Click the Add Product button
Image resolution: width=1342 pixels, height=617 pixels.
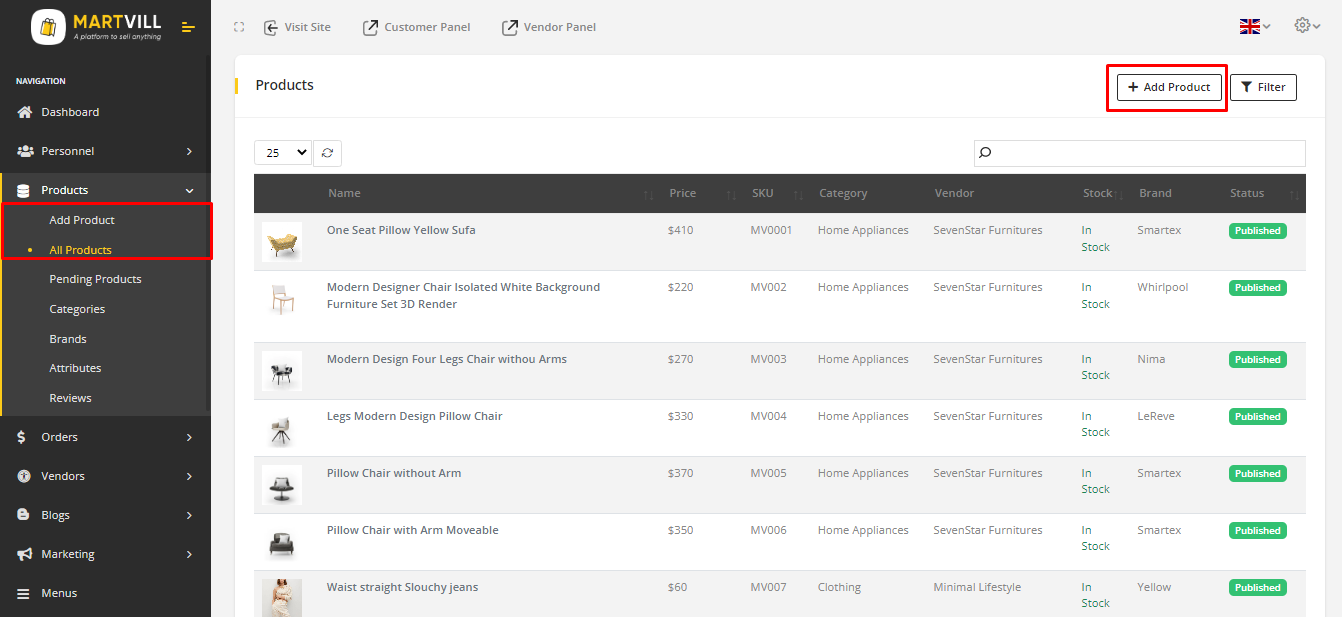[x=1168, y=87]
